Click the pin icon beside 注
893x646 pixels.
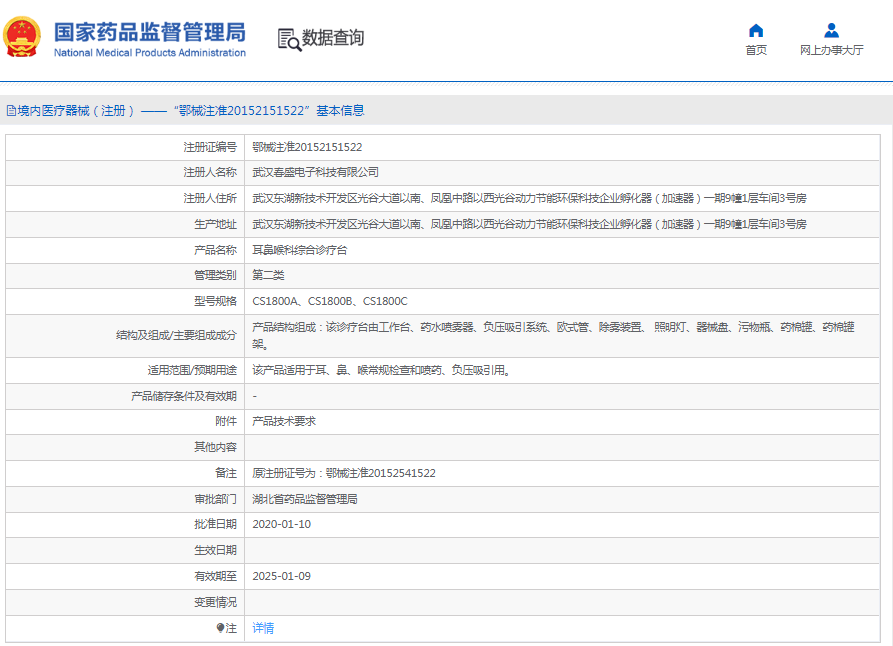[220, 628]
